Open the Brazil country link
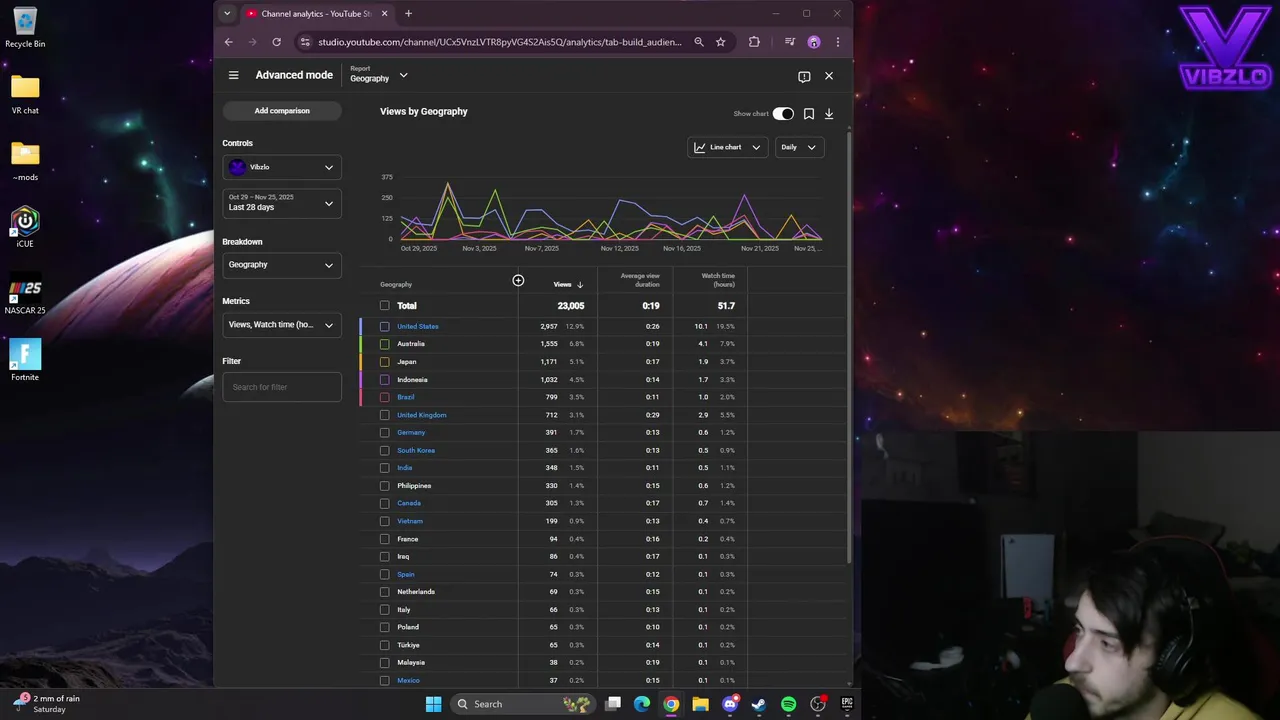 406,397
